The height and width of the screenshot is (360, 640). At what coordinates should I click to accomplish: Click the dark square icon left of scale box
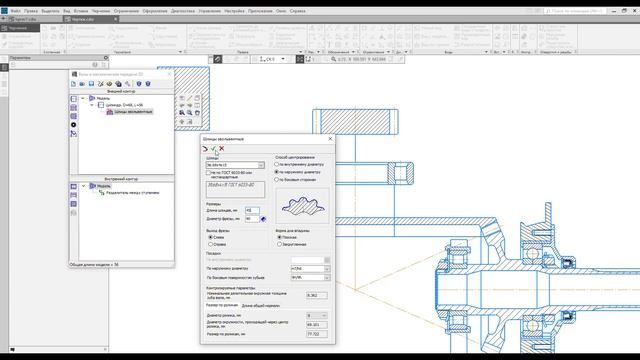point(218,59)
